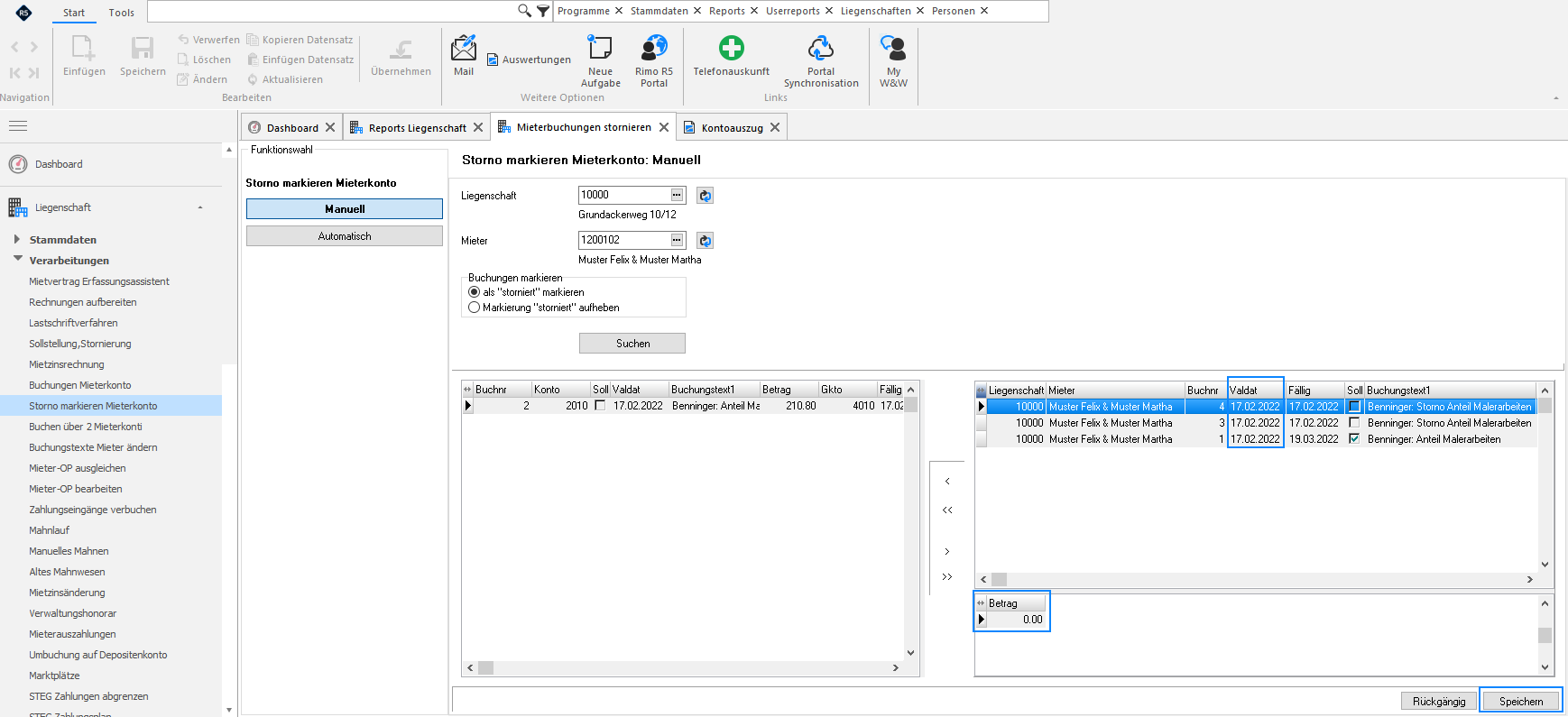Image resolution: width=1568 pixels, height=717 pixels.
Task: Move all bookings back with << arrow
Action: tap(947, 510)
